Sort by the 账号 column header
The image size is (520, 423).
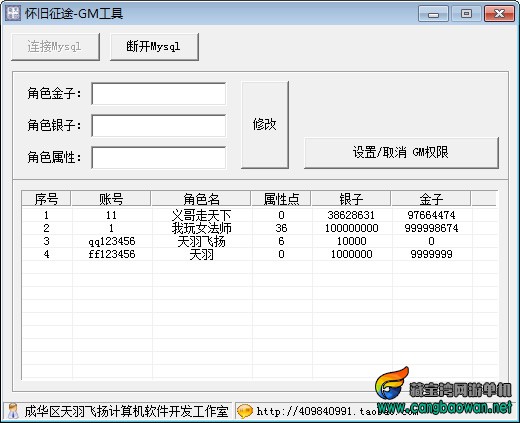(111, 199)
